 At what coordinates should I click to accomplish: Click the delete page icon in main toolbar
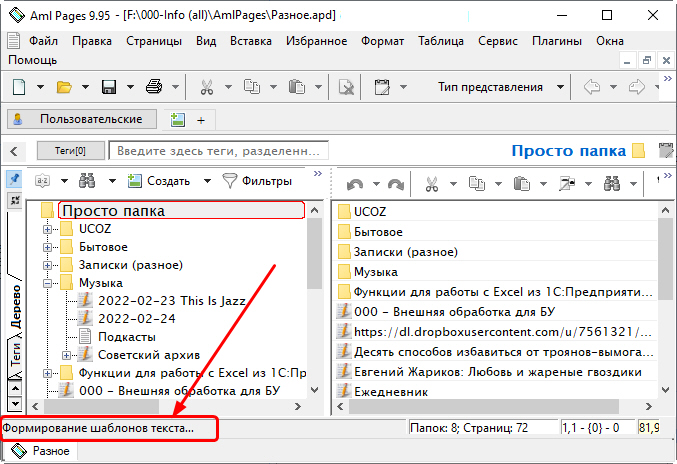coord(346,87)
